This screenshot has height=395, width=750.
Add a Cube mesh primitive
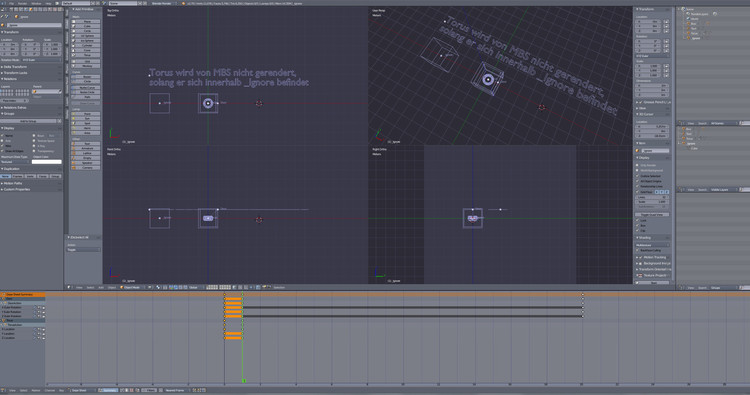86,26
